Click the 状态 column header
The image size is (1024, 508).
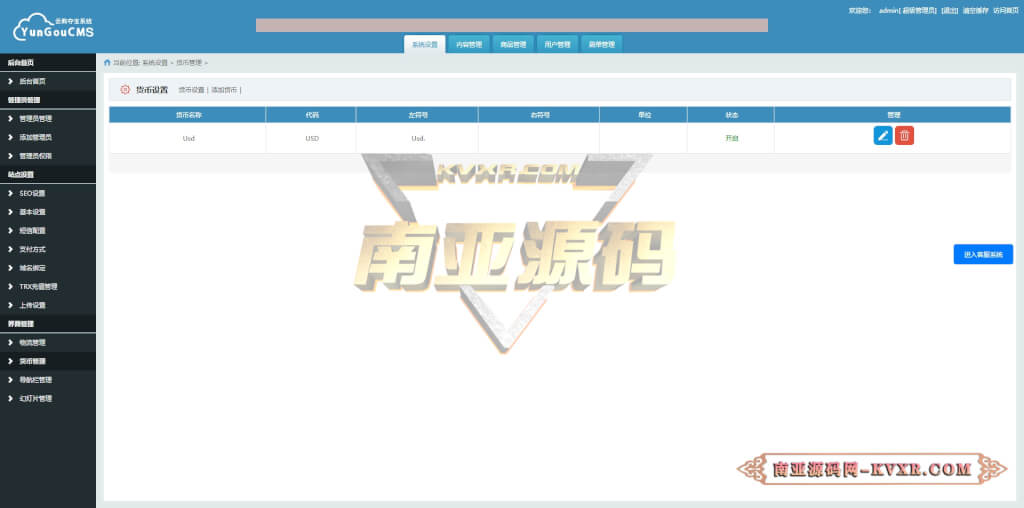(731, 115)
